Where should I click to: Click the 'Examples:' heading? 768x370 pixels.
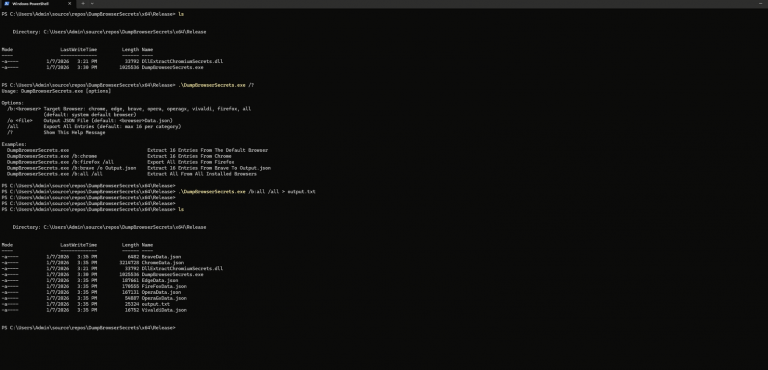pyautogui.click(x=14, y=145)
